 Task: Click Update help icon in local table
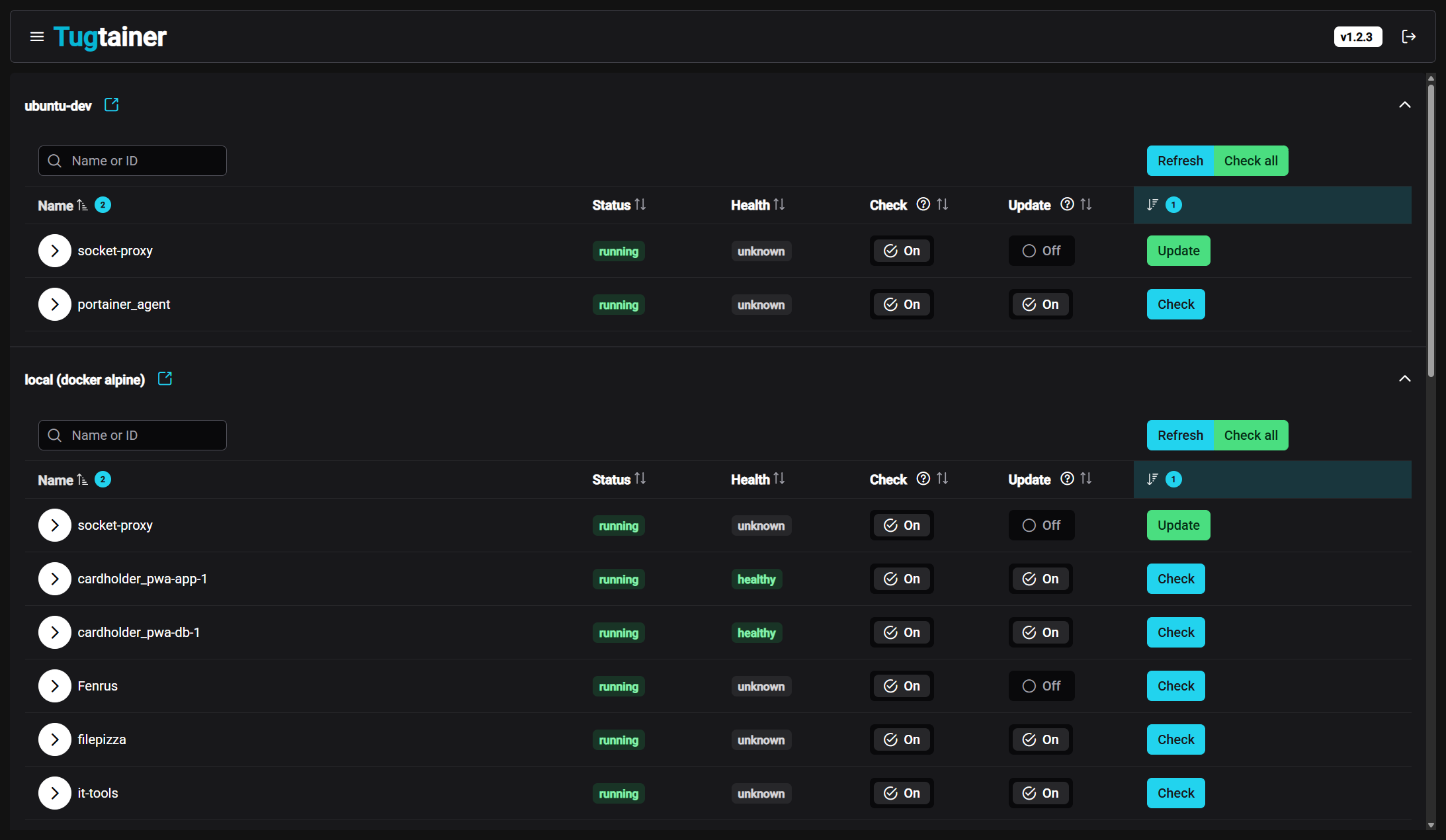(x=1067, y=479)
